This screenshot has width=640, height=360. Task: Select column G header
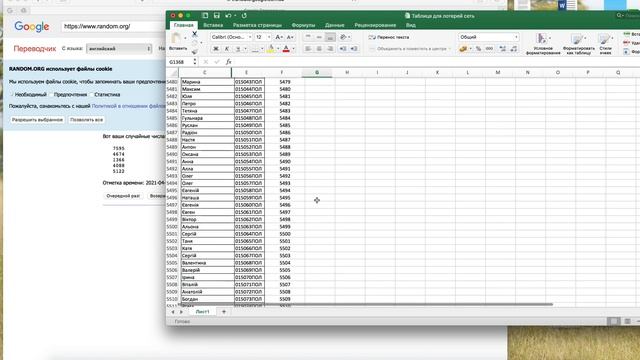coord(317,72)
